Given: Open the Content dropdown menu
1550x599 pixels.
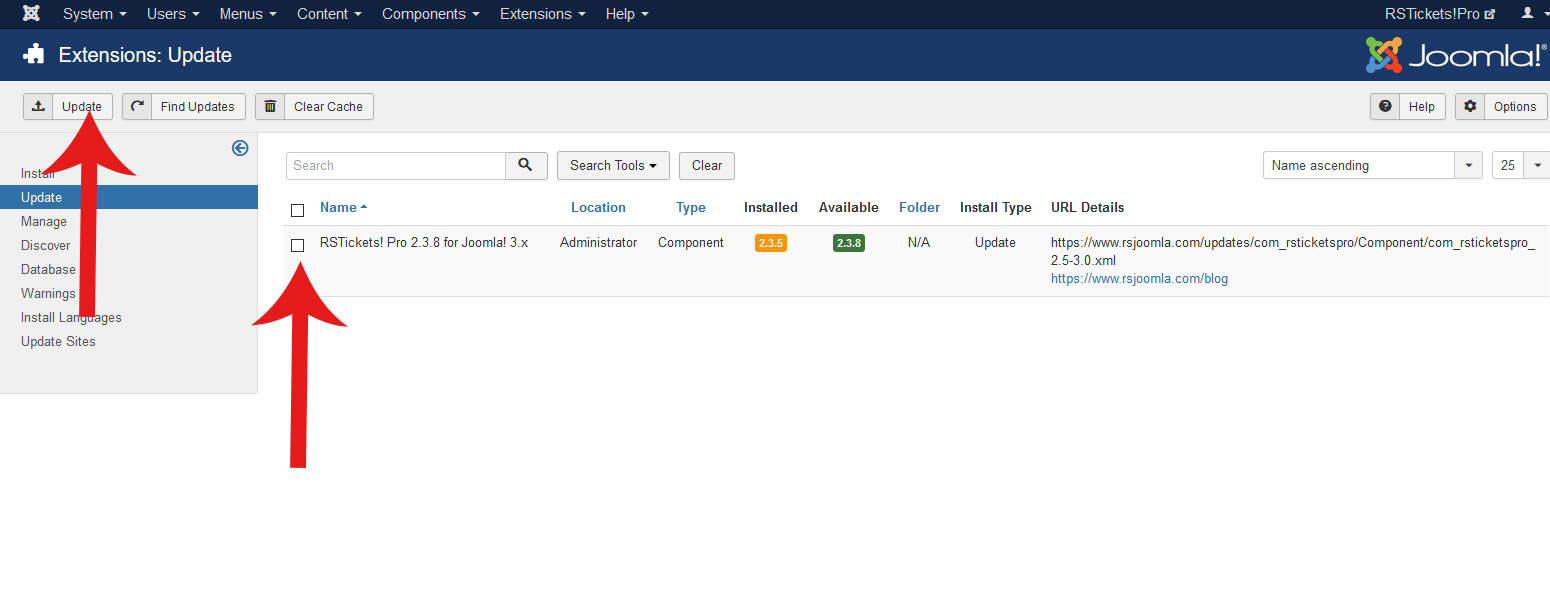Looking at the screenshot, I should [329, 14].
